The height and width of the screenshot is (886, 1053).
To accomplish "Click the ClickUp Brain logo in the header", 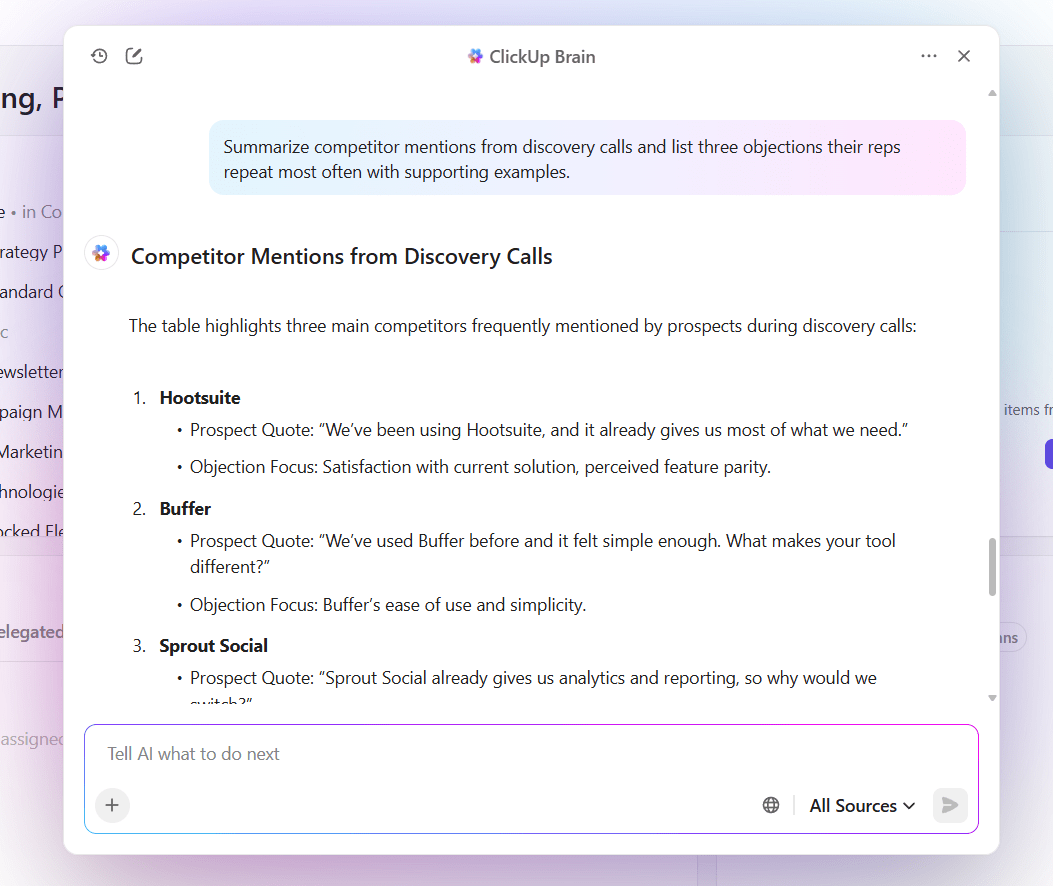I will click(x=475, y=57).
